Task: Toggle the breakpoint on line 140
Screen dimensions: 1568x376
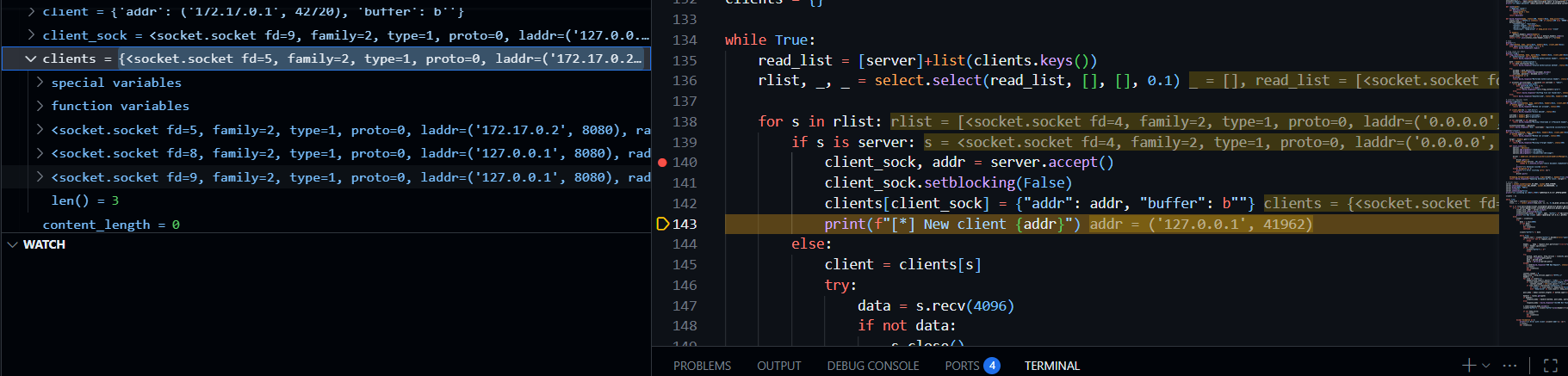Action: [x=662, y=163]
